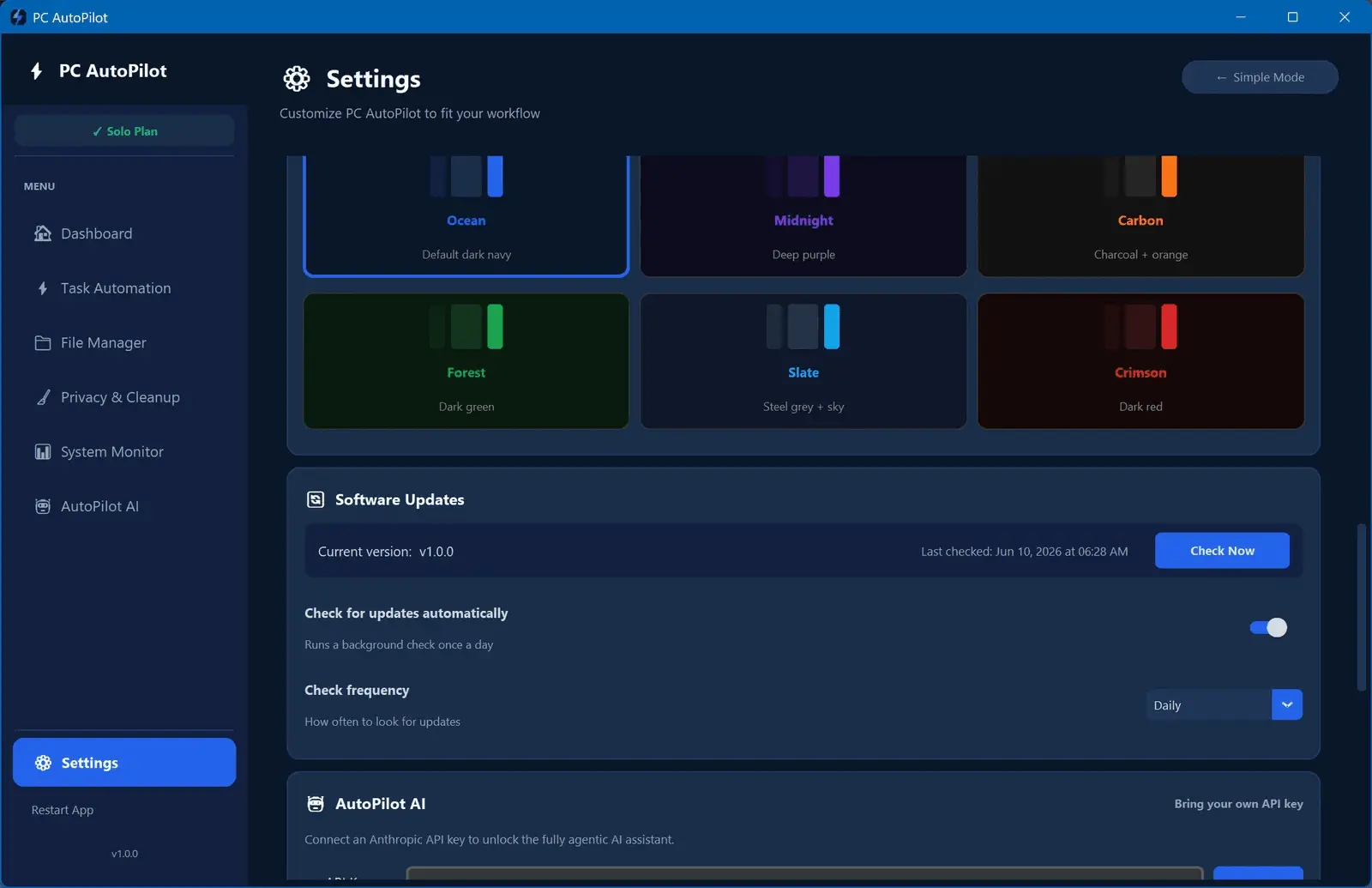Switch to Simple Mode

pyautogui.click(x=1260, y=77)
